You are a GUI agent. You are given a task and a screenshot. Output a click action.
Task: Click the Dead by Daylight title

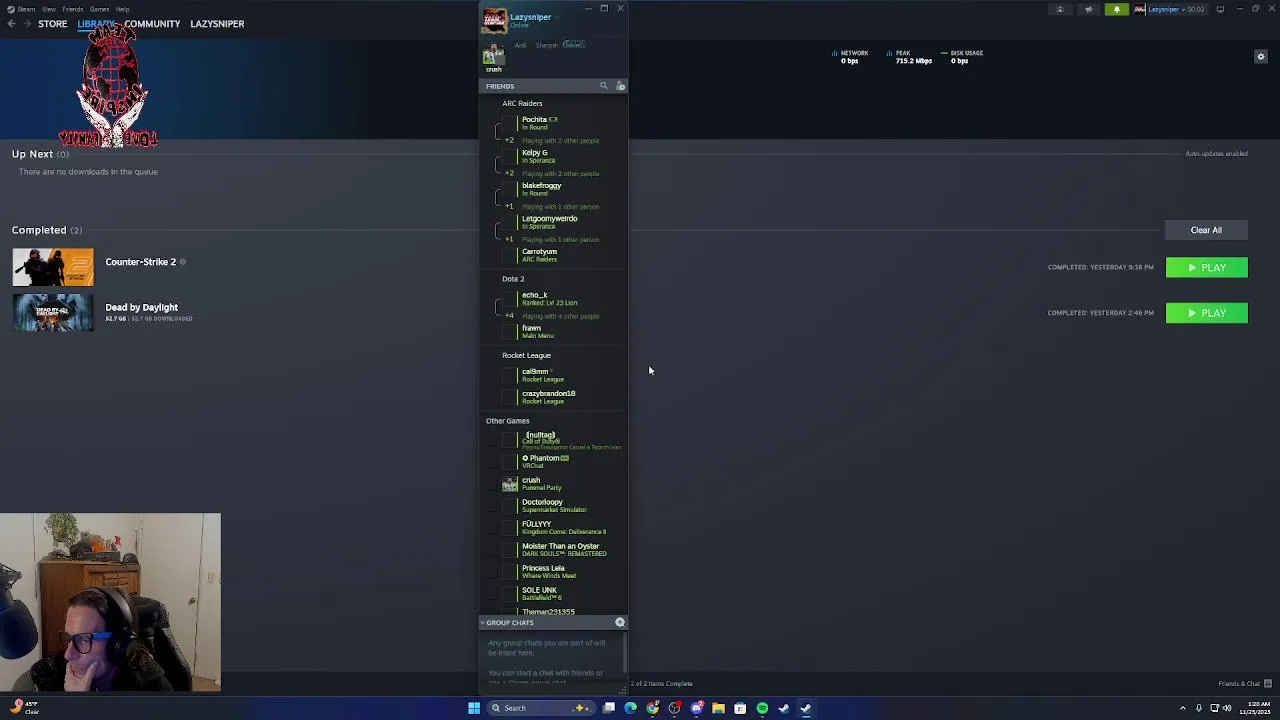(x=141, y=308)
